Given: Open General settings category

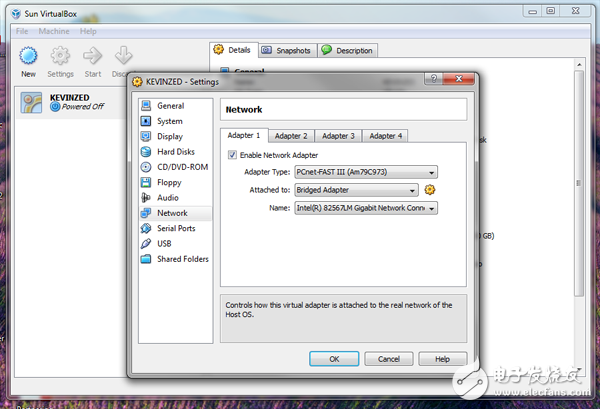Looking at the screenshot, I should tap(170, 106).
